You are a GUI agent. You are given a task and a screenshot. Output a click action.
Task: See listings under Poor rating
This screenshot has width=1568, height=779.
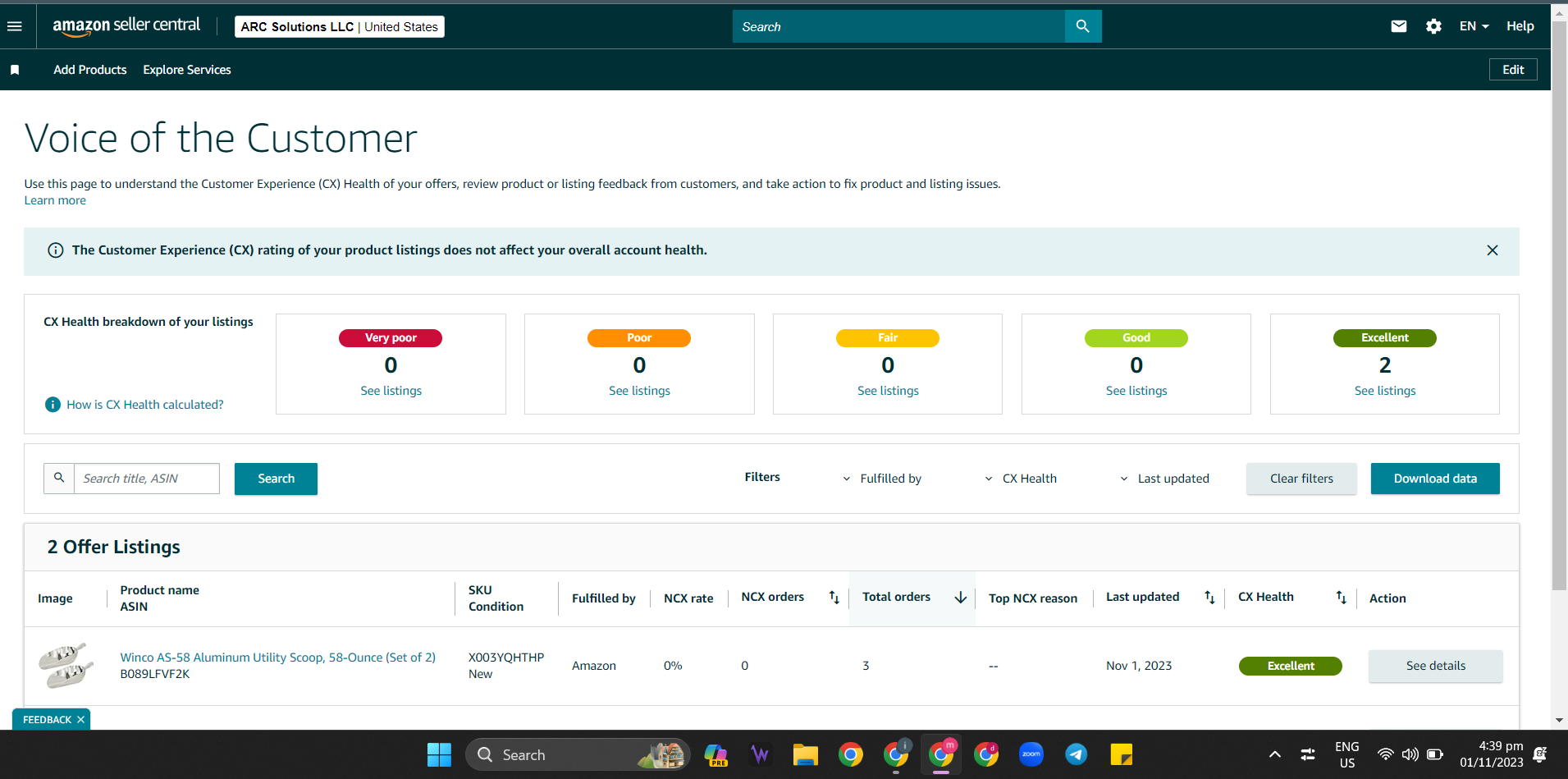point(639,391)
